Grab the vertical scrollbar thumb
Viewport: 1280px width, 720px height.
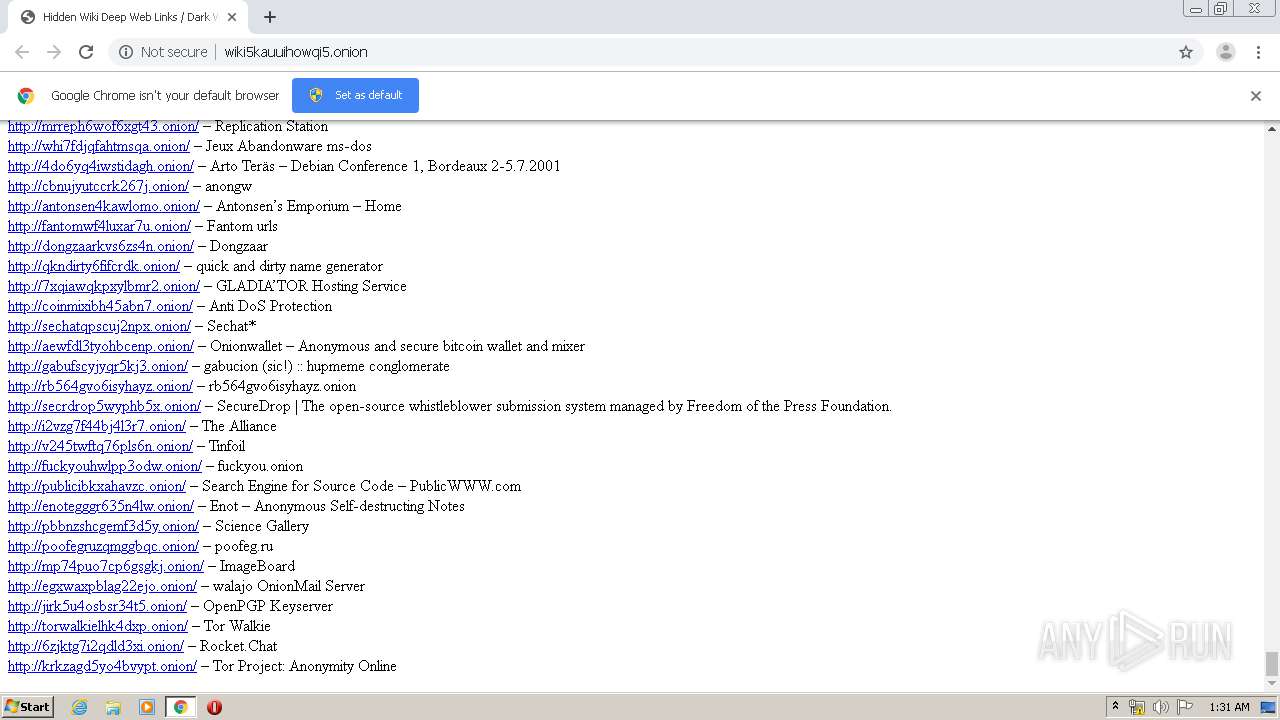1272,663
